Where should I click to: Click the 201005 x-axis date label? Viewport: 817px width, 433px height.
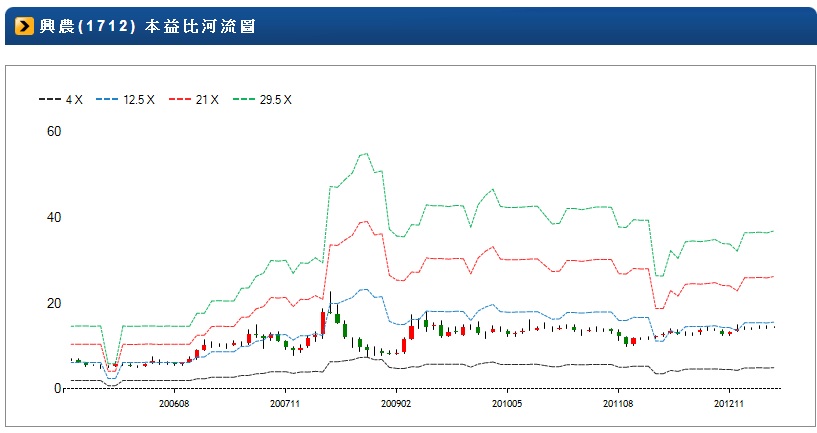tap(507, 404)
